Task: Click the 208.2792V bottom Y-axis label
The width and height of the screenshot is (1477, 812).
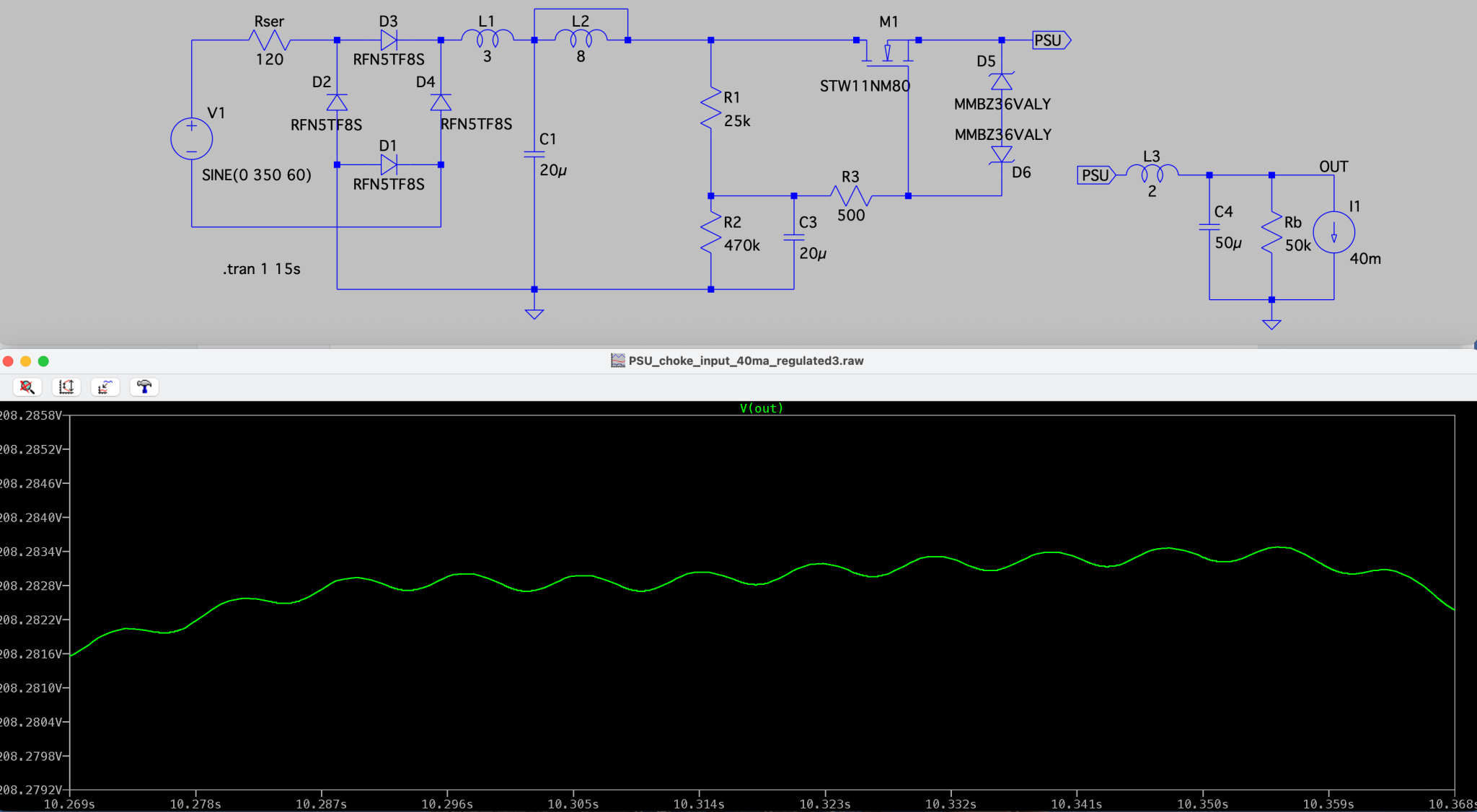Action: pos(31,790)
